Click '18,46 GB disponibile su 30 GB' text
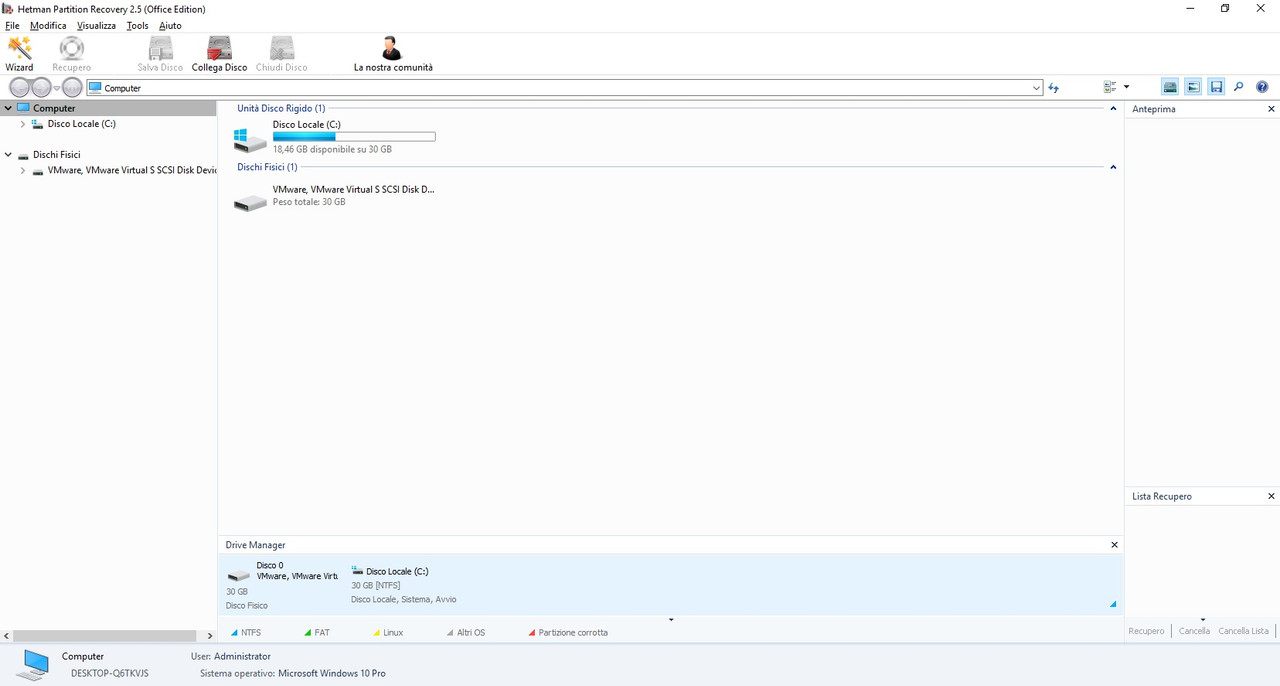The height and width of the screenshot is (686, 1280). click(332, 149)
